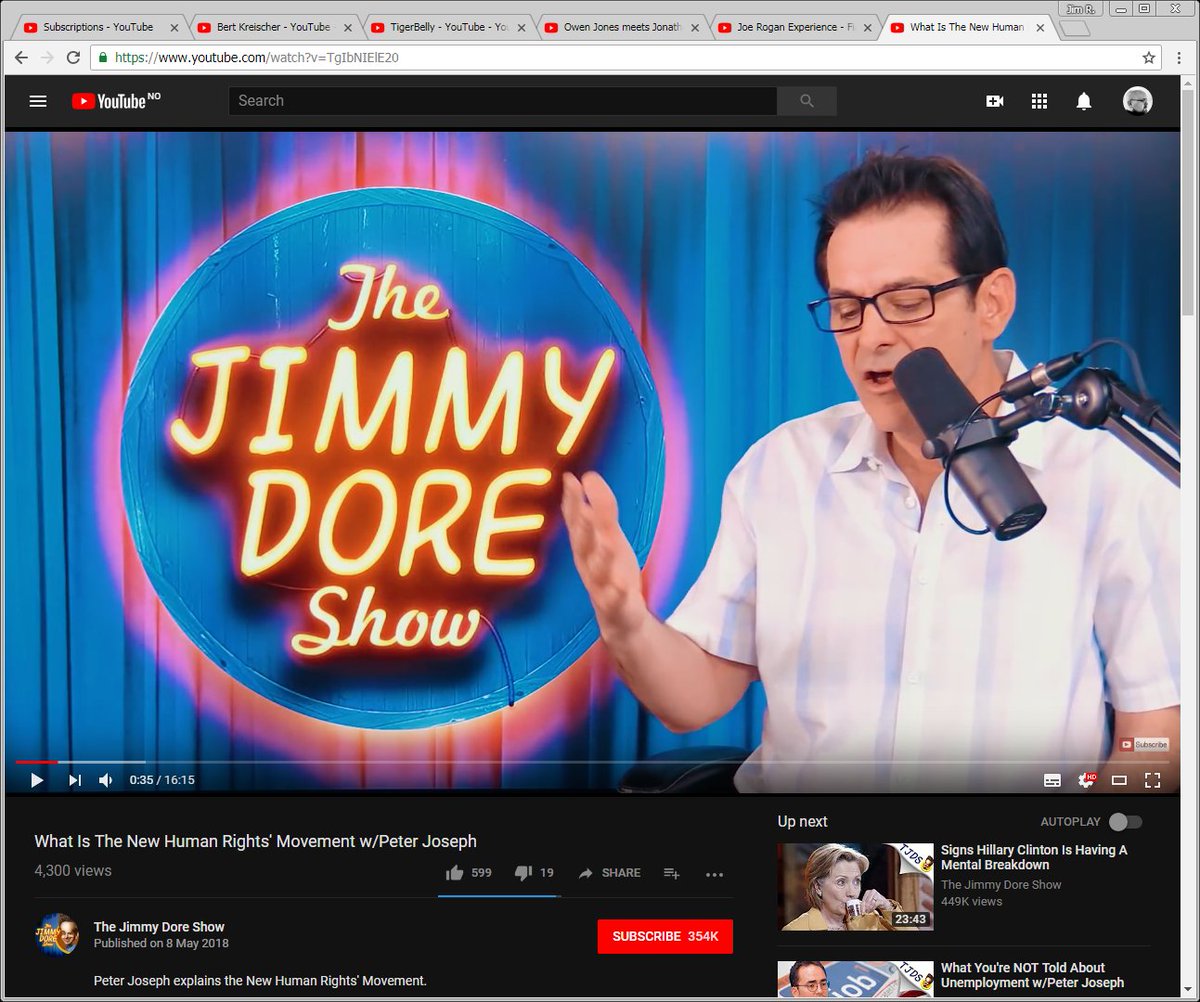Bookmark this page with star
The width and height of the screenshot is (1200, 1002).
tap(1149, 57)
